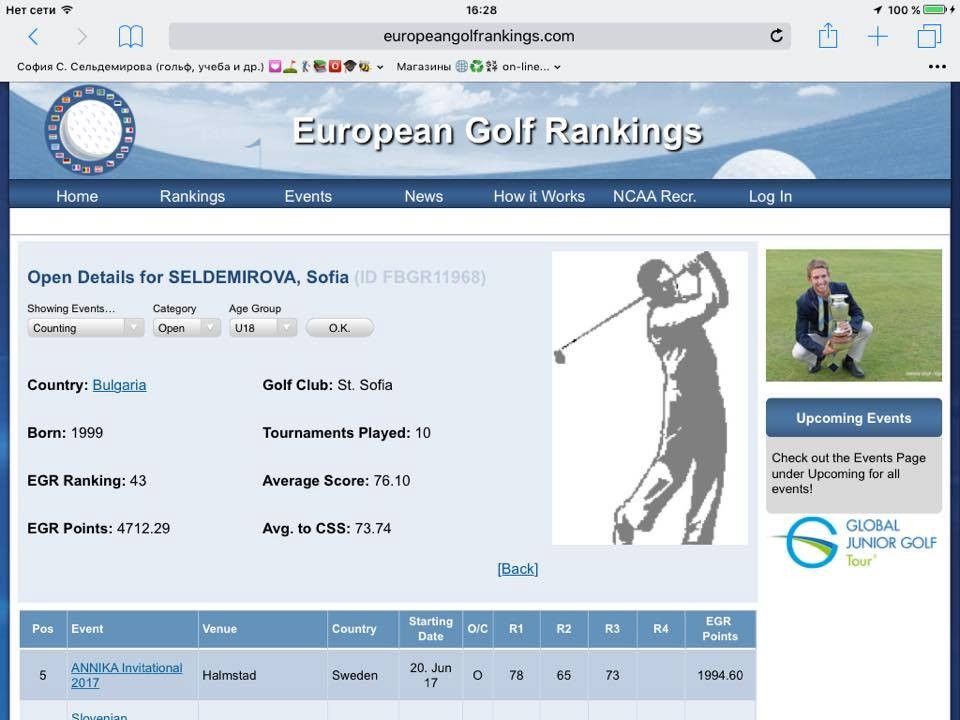This screenshot has width=960, height=720.
Task: Tap address bar europeangolfrankings.com
Action: [x=479, y=36]
